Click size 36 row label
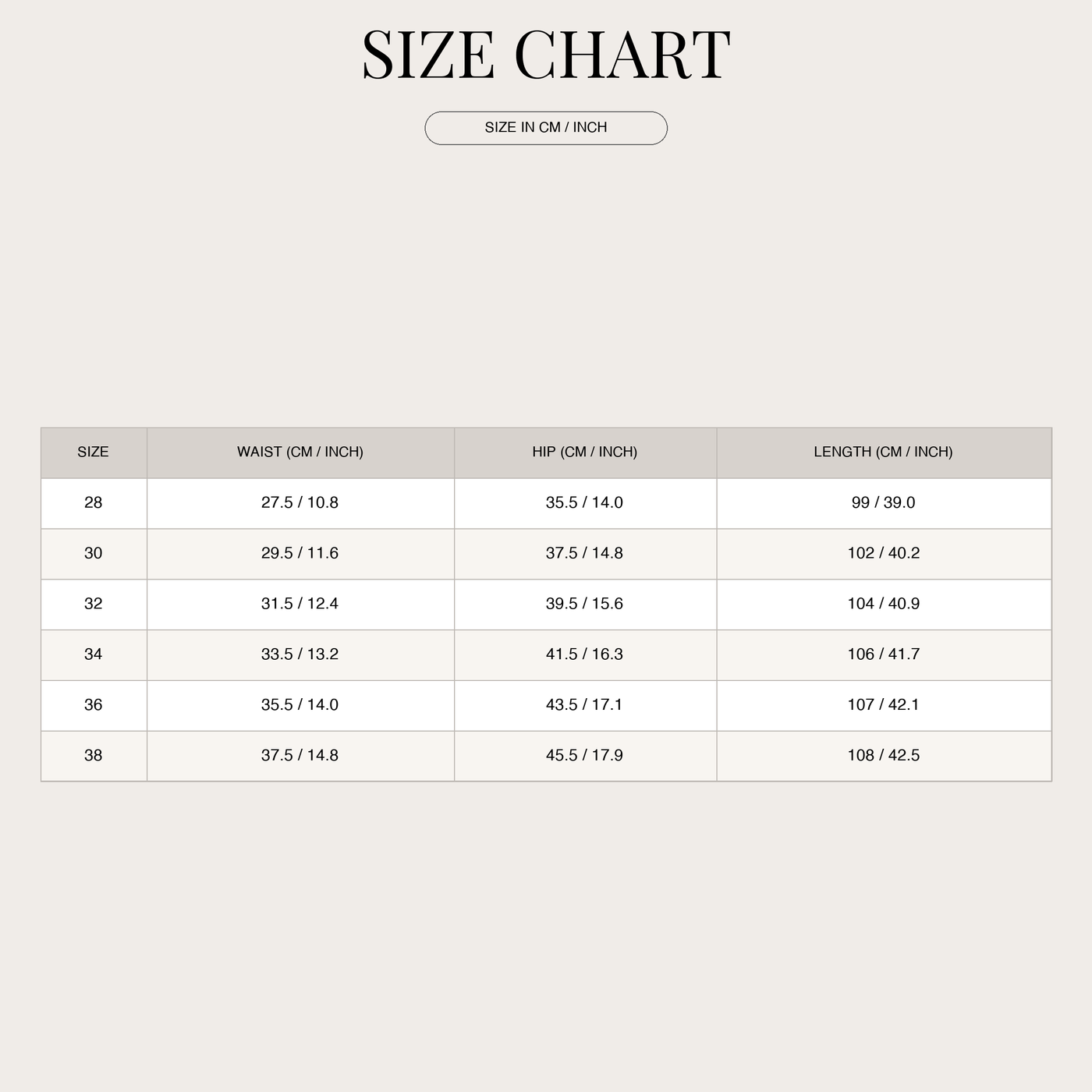The width and height of the screenshot is (1092, 1092). [x=93, y=705]
